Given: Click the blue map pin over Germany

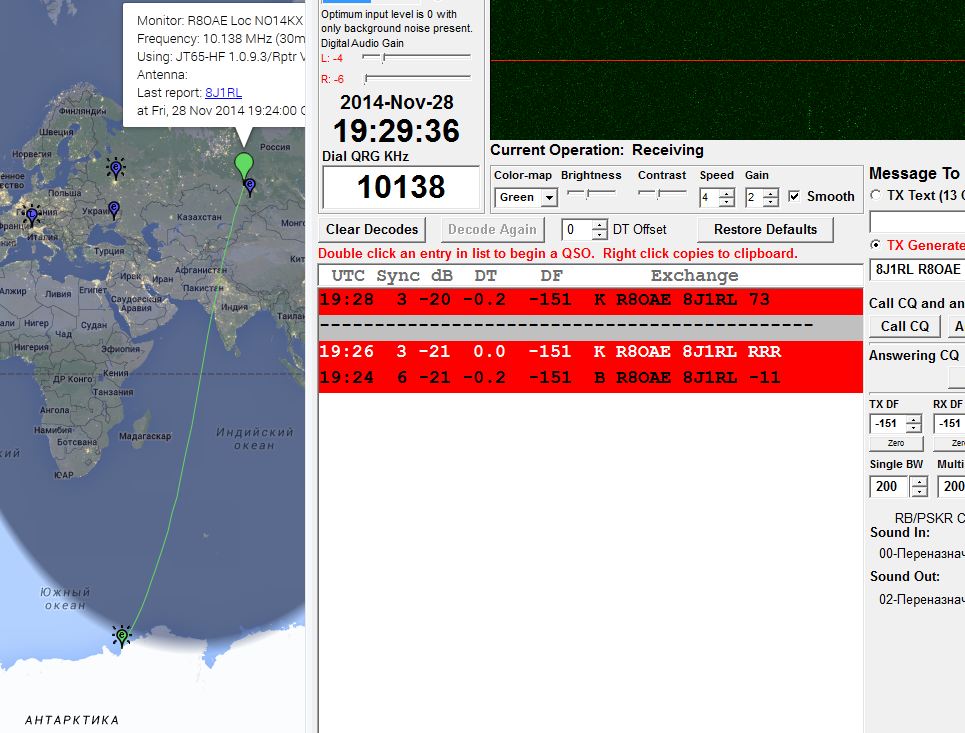Looking at the screenshot, I should [32, 214].
